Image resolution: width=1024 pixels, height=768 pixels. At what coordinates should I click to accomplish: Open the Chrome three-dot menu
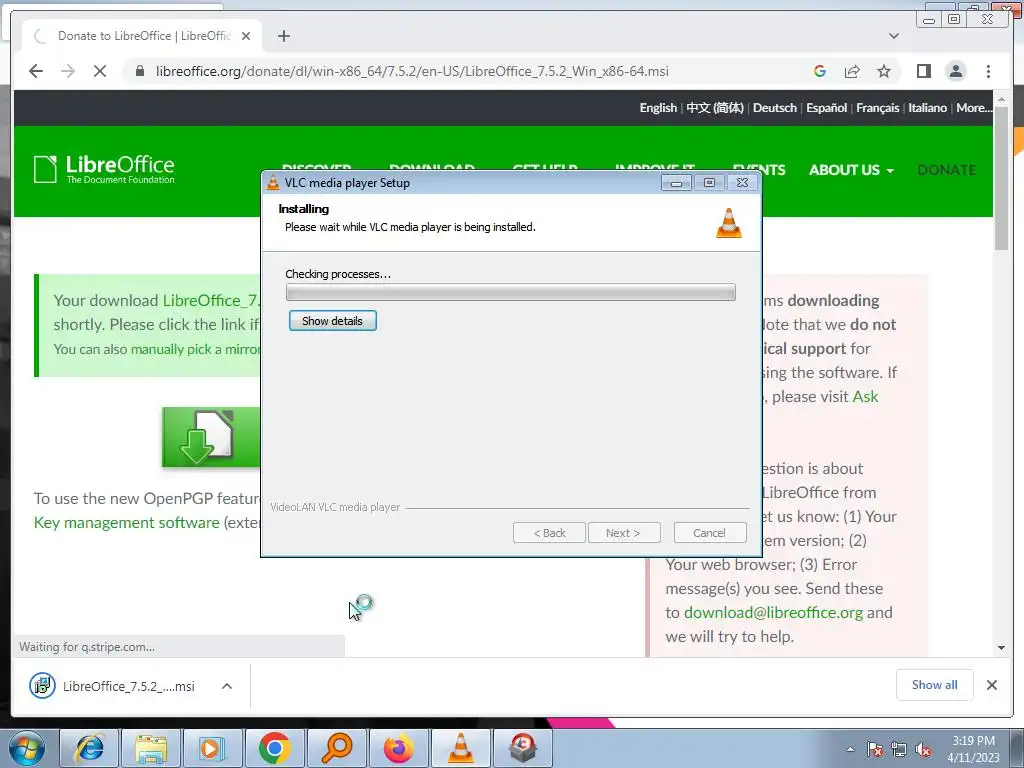pos(988,71)
